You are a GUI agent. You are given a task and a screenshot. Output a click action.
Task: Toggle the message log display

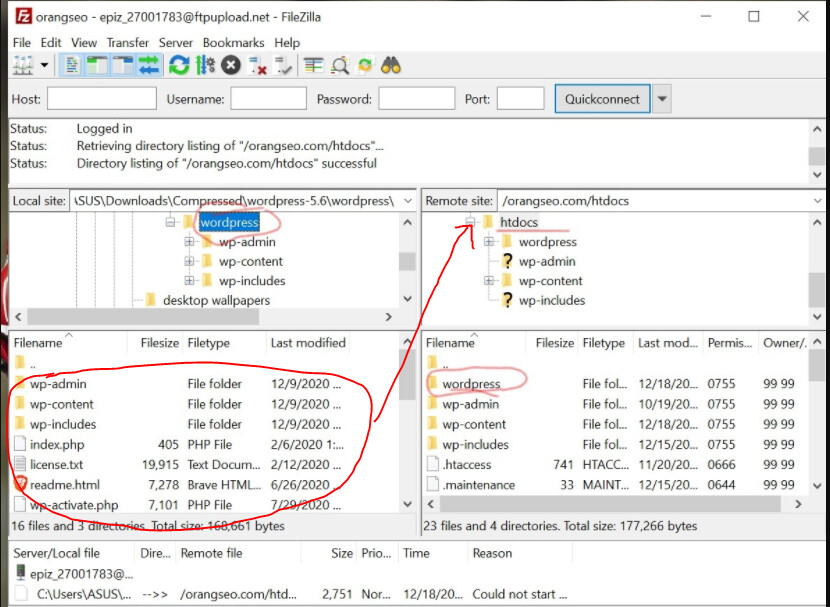pyautogui.click(x=71, y=66)
